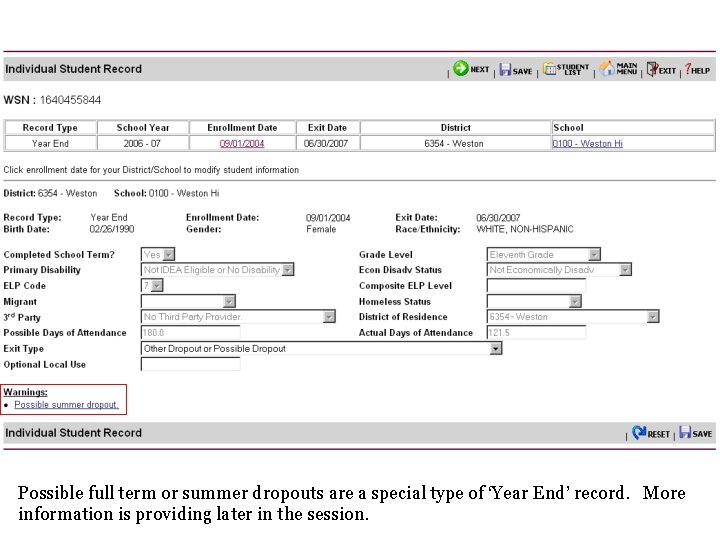Click the '6354 - Weston' district table cell
The width and height of the screenshot is (720, 540).
[454, 143]
